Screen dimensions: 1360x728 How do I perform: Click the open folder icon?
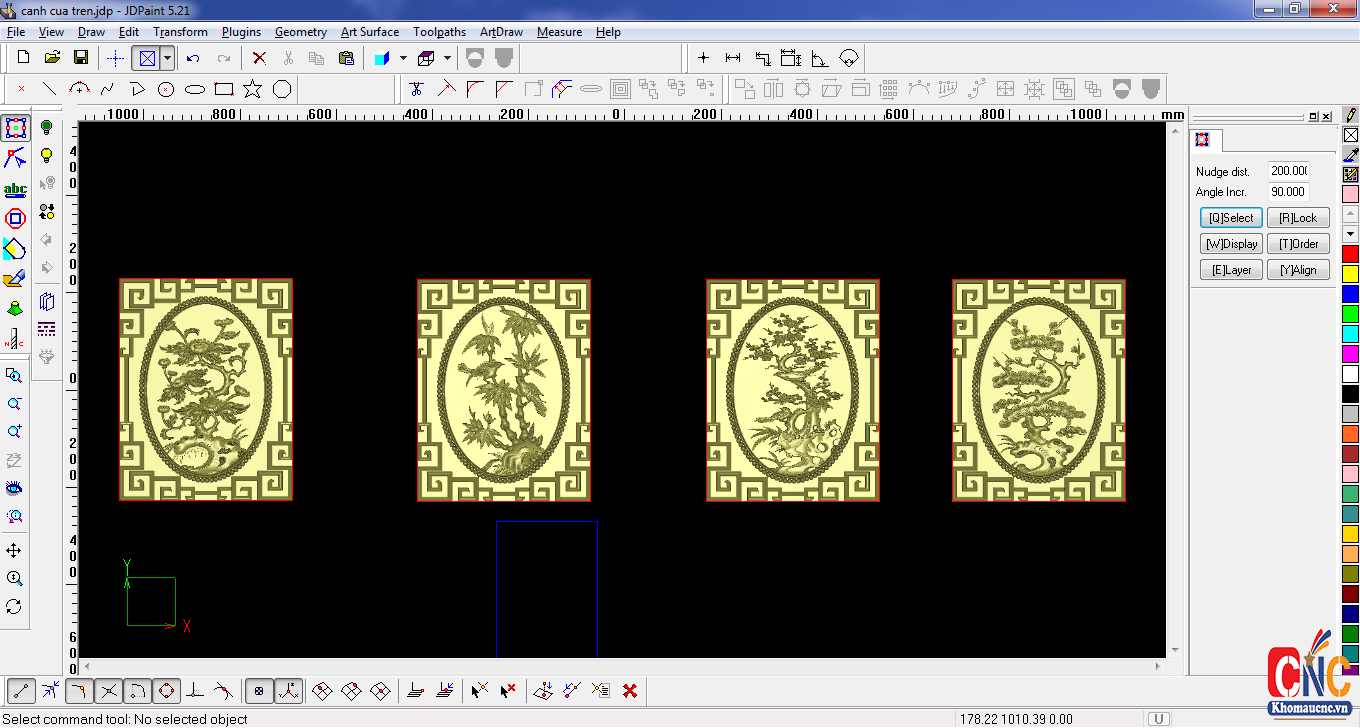pyautogui.click(x=52, y=58)
